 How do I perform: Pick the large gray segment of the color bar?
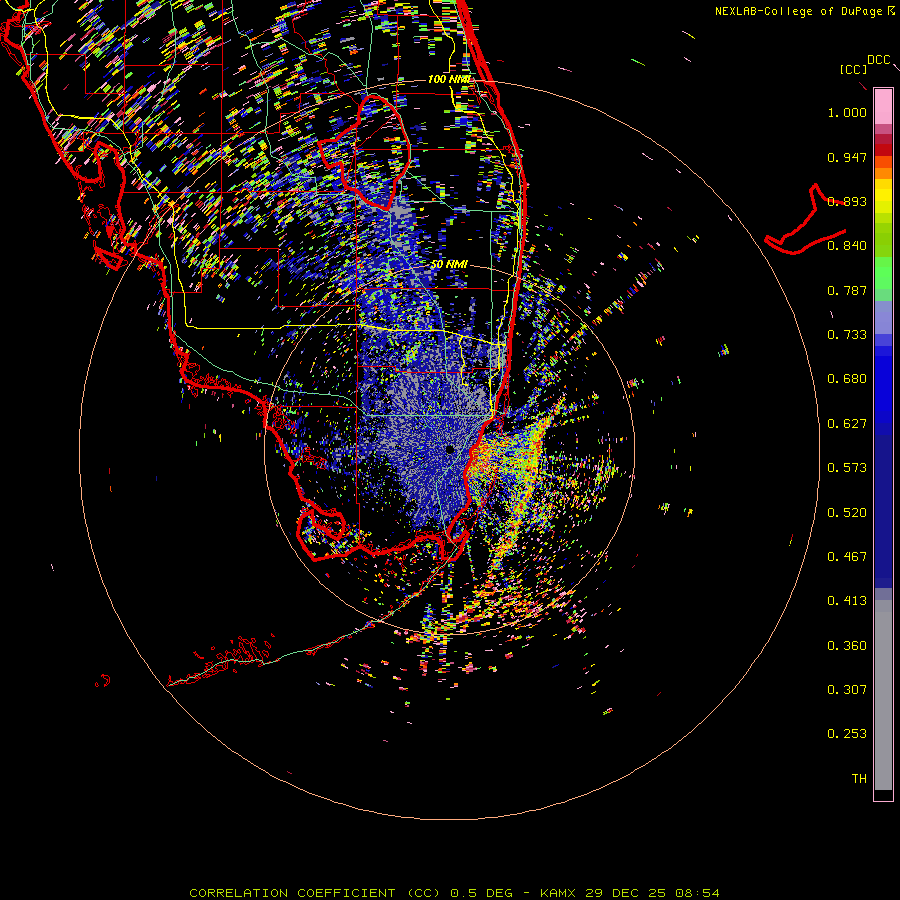click(883, 695)
